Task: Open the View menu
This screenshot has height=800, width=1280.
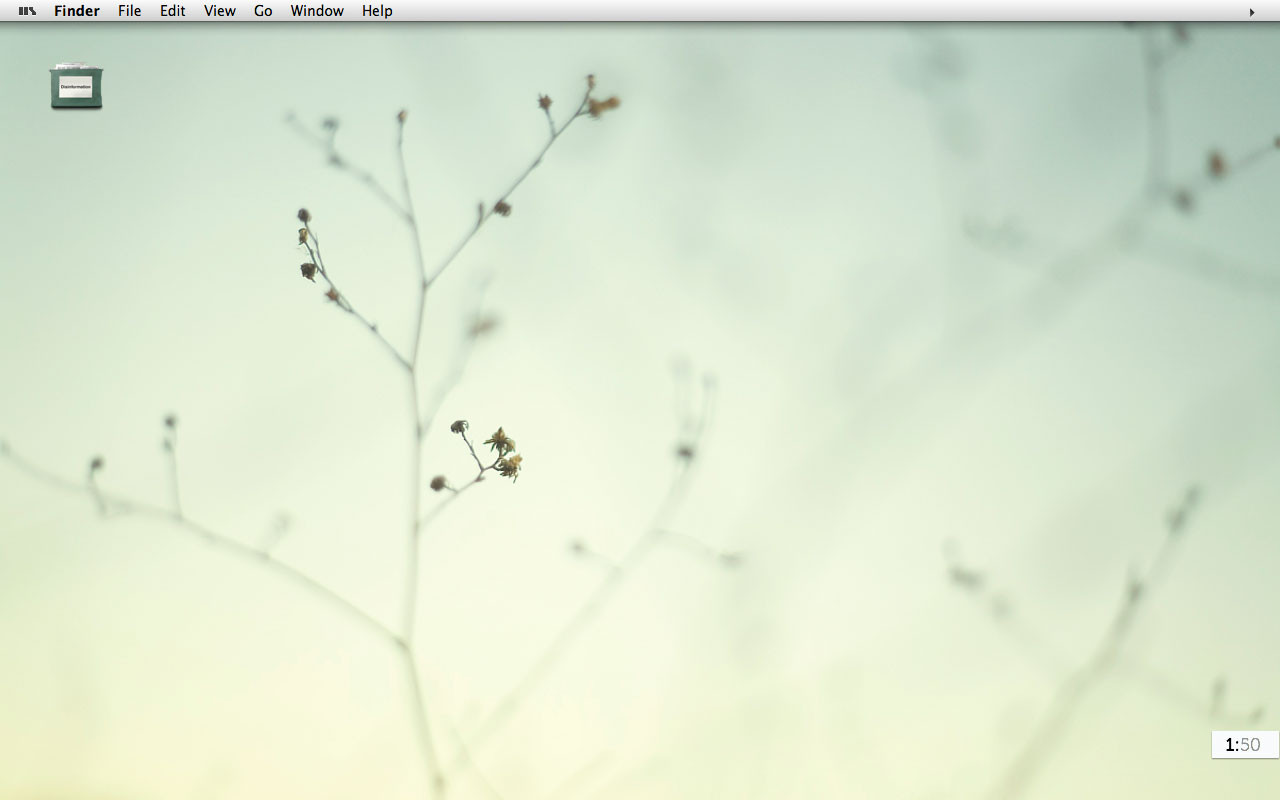Action: (220, 11)
